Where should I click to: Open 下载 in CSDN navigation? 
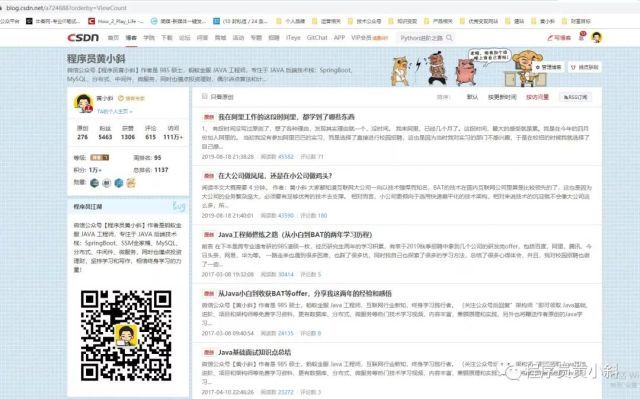tap(167, 38)
